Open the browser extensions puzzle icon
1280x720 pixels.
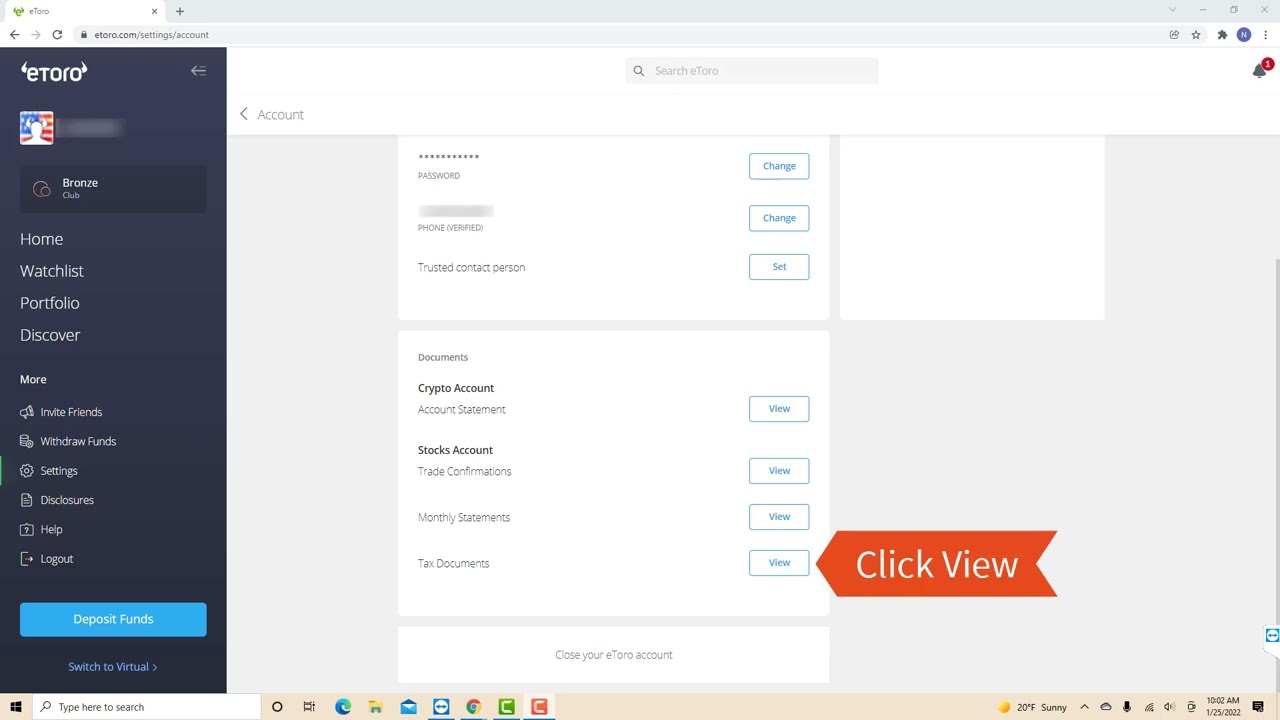tap(1222, 34)
